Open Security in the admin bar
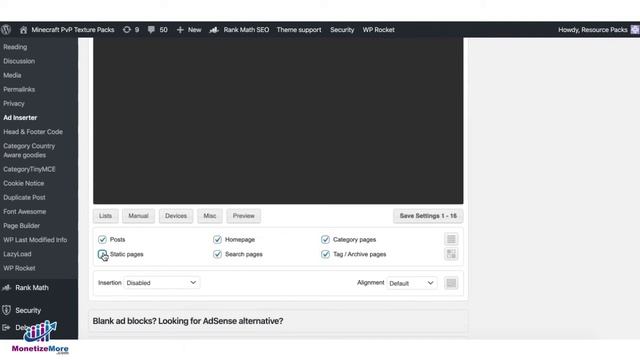The width and height of the screenshot is (640, 360). coord(342,30)
